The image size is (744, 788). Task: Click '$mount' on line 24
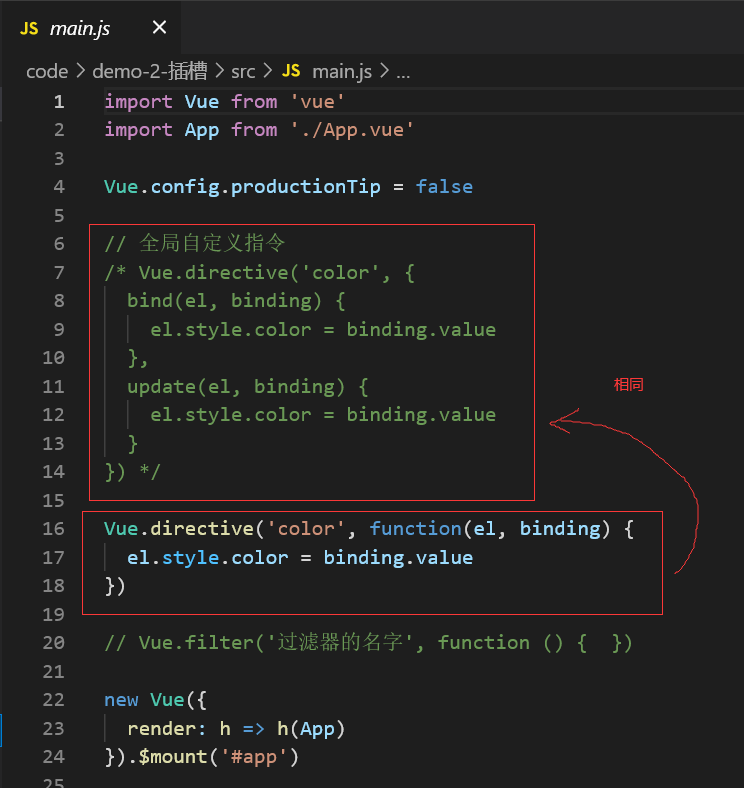click(173, 757)
